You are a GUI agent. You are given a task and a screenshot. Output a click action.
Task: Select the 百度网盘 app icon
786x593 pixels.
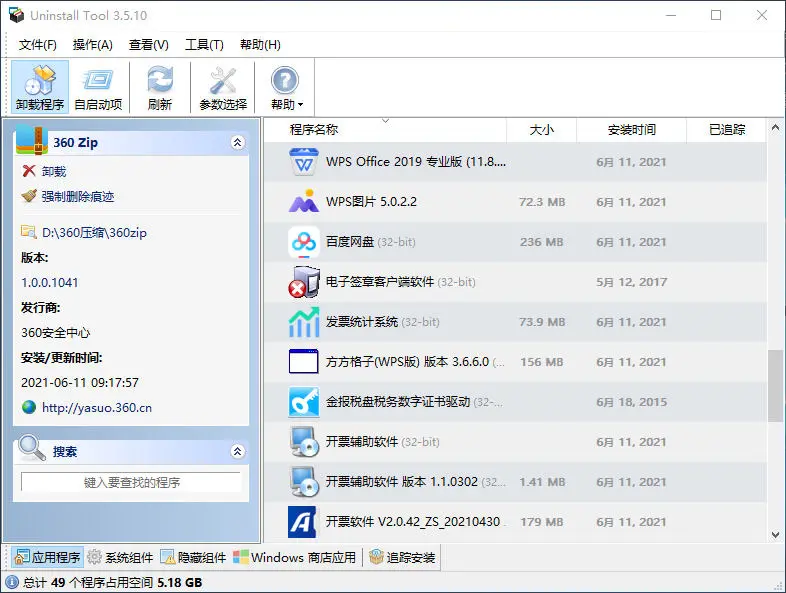point(304,242)
